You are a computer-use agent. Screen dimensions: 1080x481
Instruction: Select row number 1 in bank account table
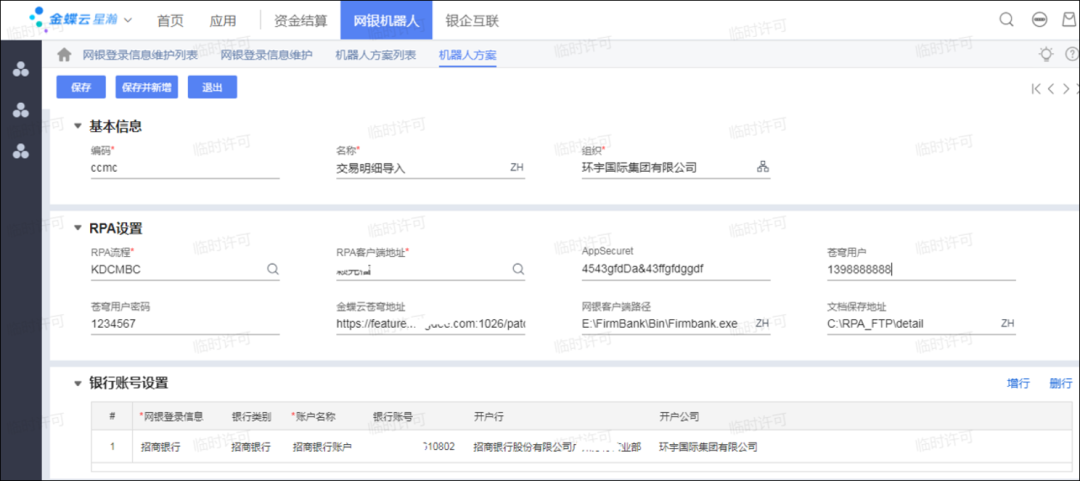pos(112,447)
